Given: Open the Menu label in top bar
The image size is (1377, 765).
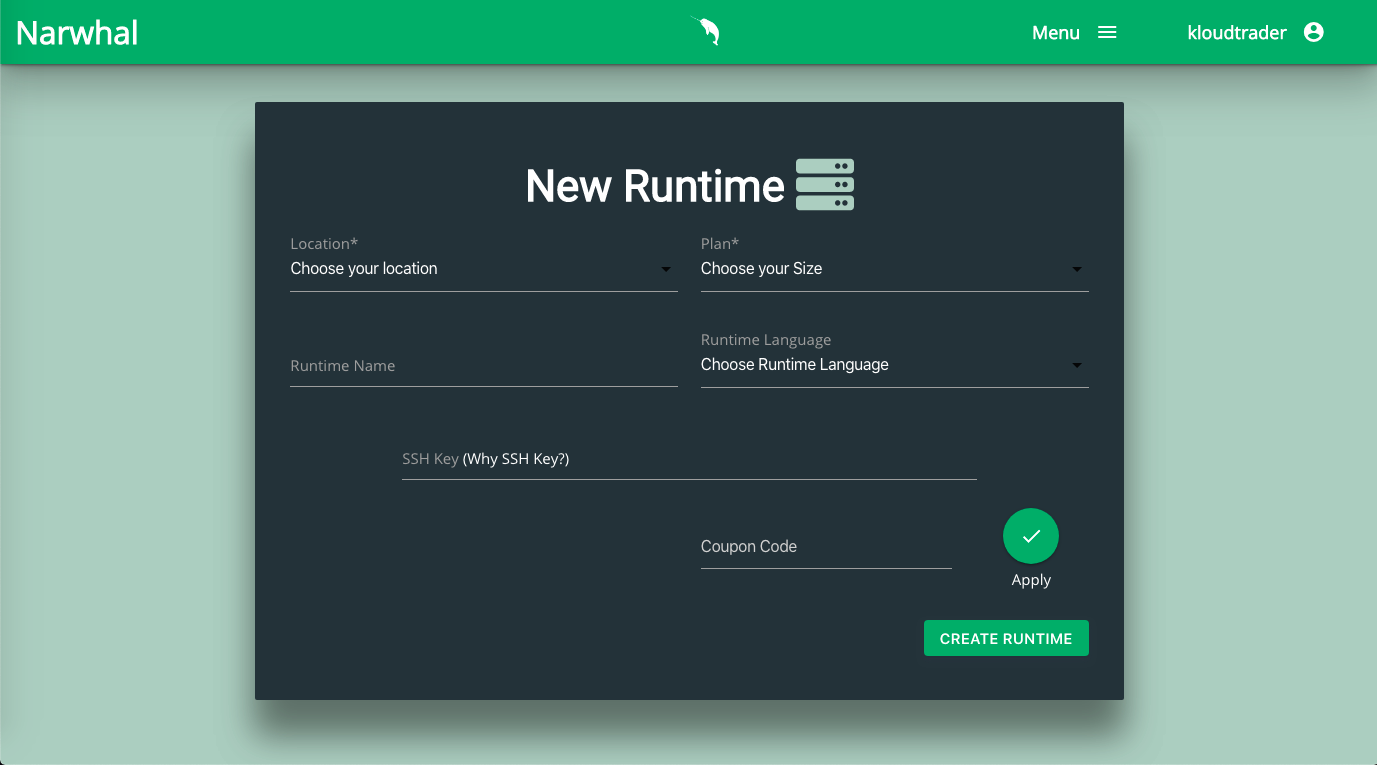Looking at the screenshot, I should pyautogui.click(x=1055, y=33).
